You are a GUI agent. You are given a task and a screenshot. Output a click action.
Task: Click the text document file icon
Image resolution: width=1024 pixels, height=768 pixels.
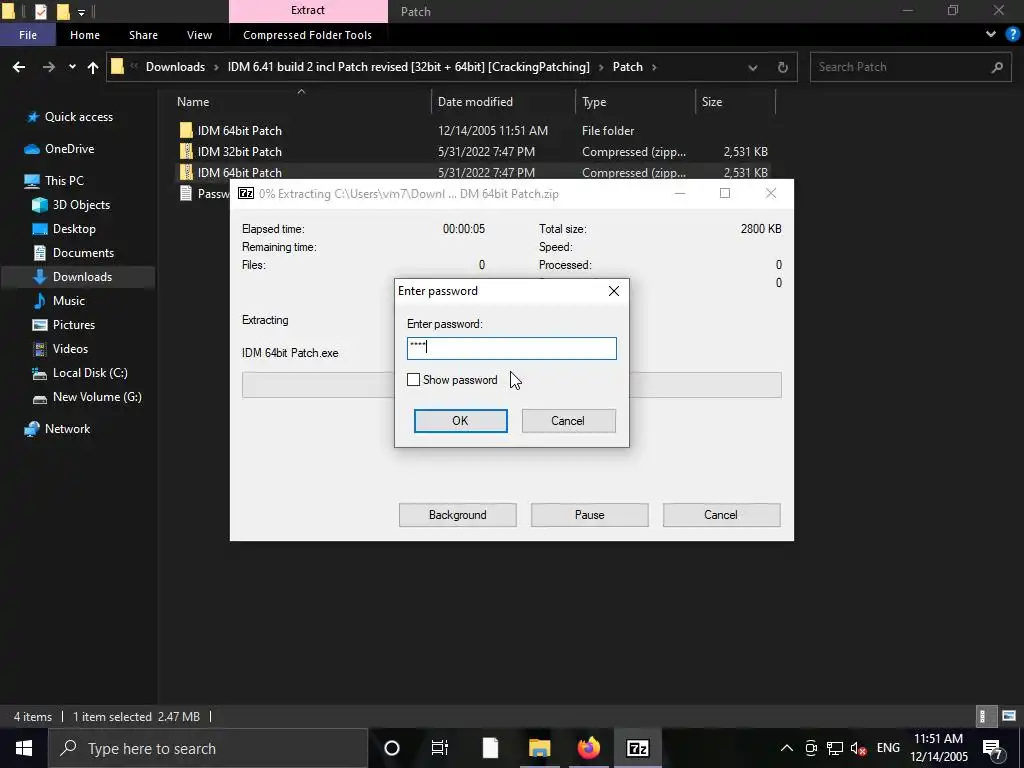[x=186, y=193]
